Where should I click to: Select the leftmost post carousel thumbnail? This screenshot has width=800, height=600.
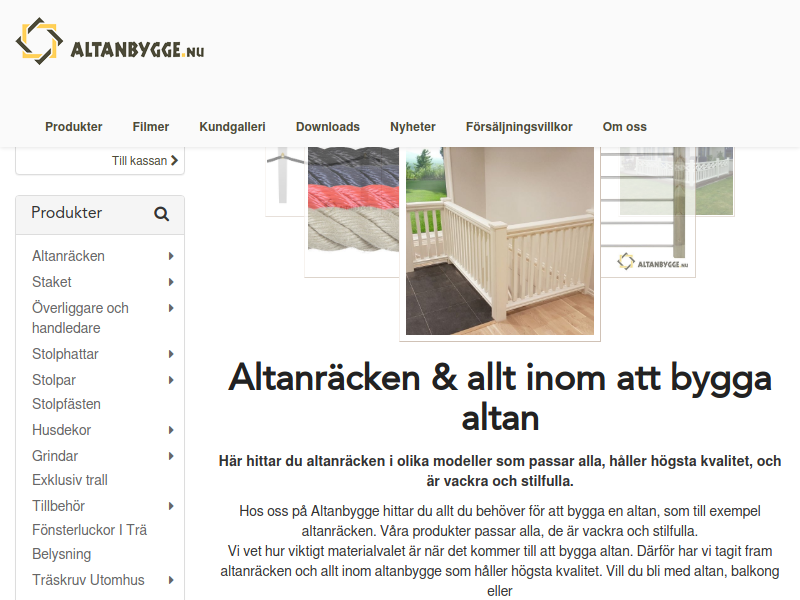click(285, 181)
